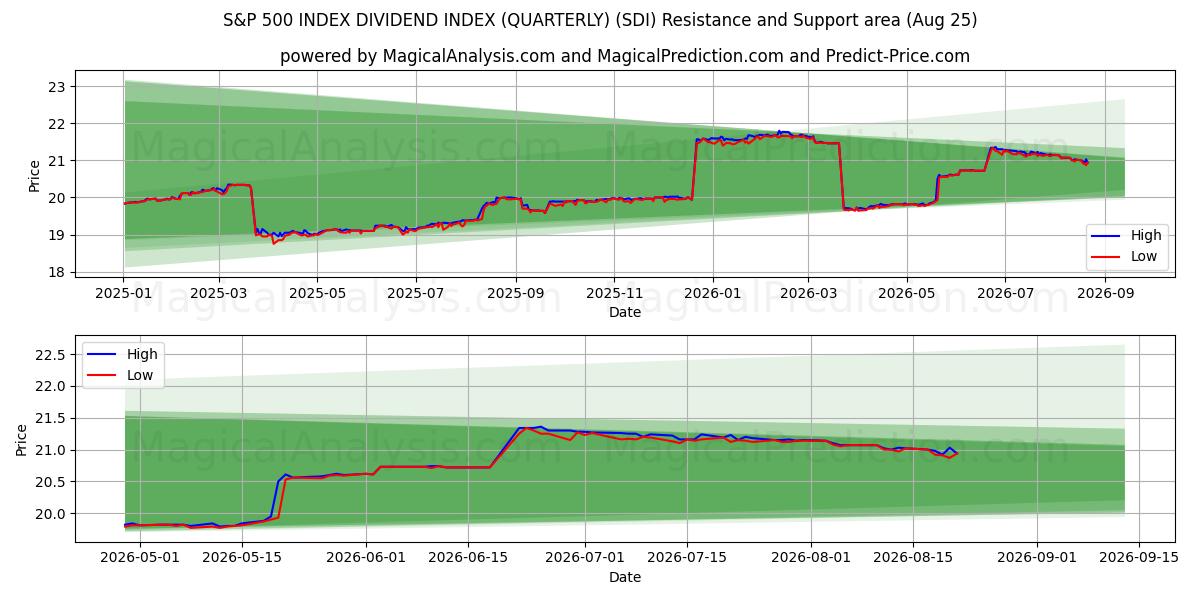Click the '22' price tick on upper y-axis
This screenshot has height=600, width=1200.
point(59,124)
